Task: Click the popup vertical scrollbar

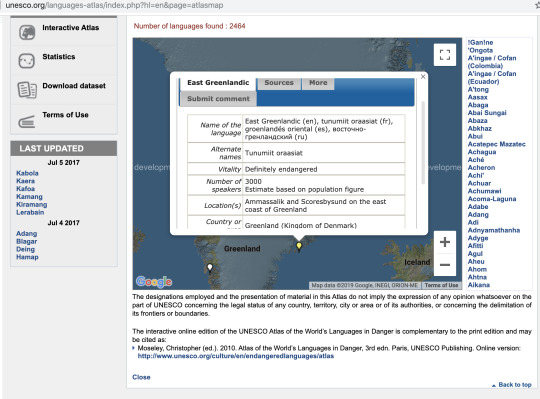Action: coord(423,143)
